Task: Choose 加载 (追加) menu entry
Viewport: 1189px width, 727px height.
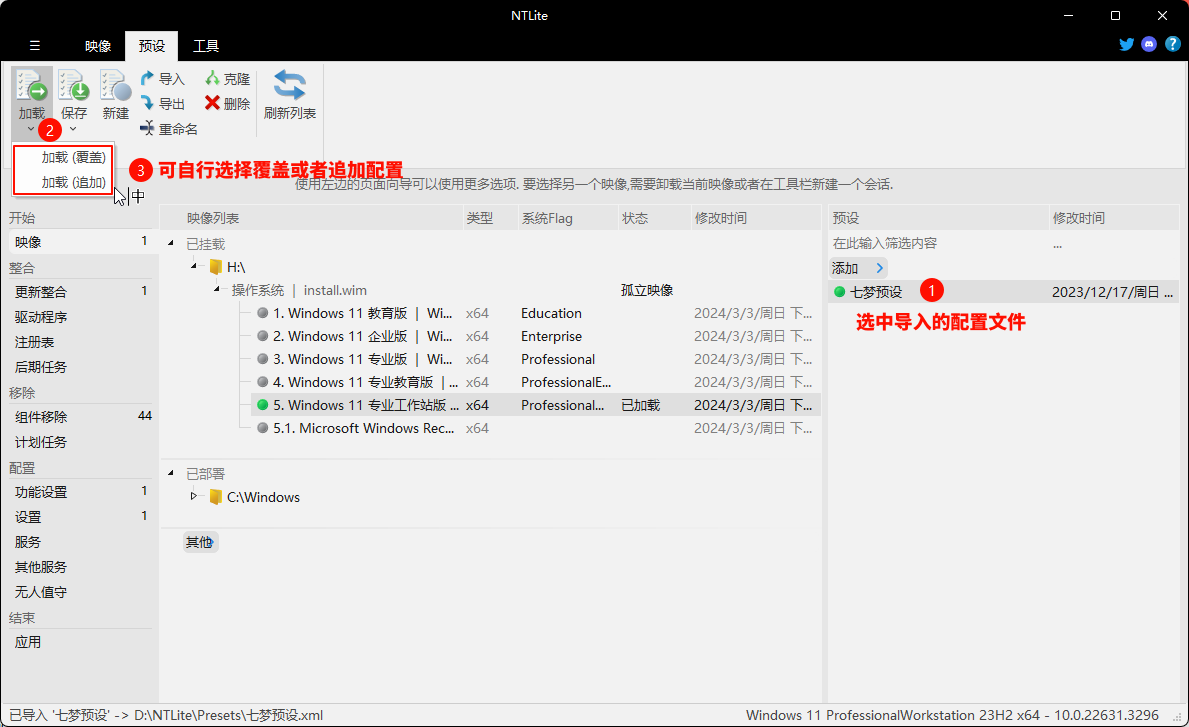Action: (73, 182)
